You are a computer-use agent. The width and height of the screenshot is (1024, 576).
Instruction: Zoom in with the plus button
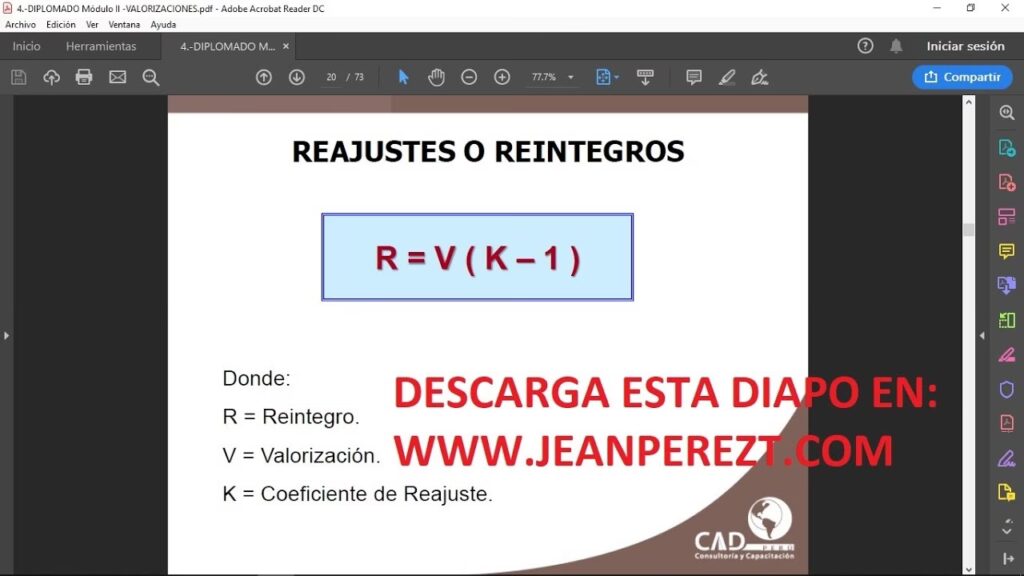pos(502,77)
